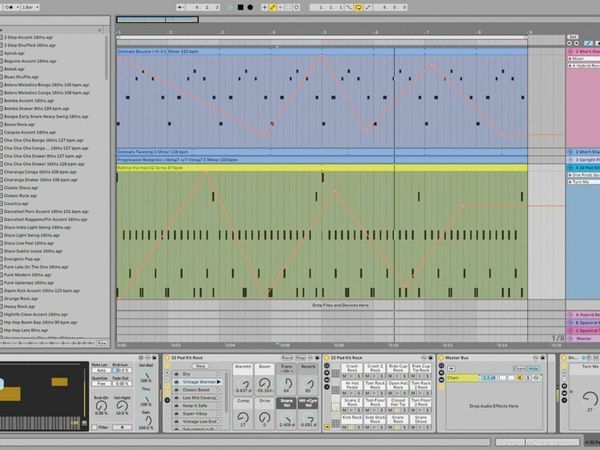Select 'Grunge Rock.agr' in the browser
Image resolution: width=600 pixels, height=450 pixels.
tap(21, 298)
